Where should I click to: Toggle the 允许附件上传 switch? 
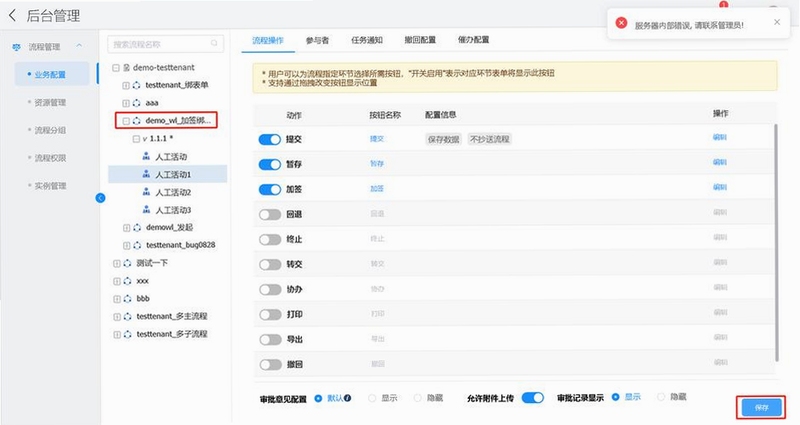pos(533,397)
